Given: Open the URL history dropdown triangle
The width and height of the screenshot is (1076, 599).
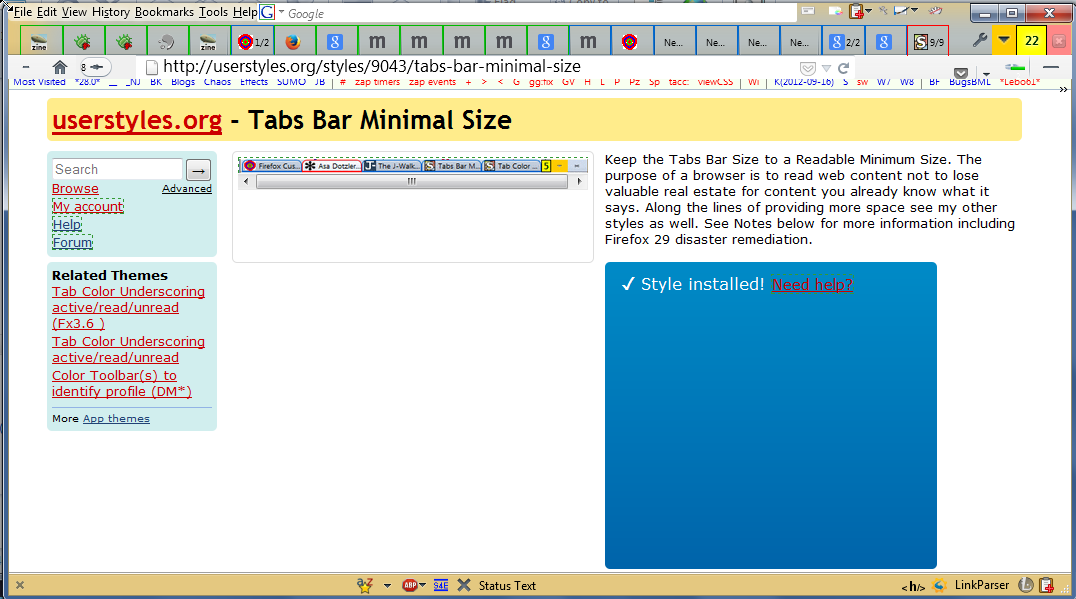Looking at the screenshot, I should [826, 68].
